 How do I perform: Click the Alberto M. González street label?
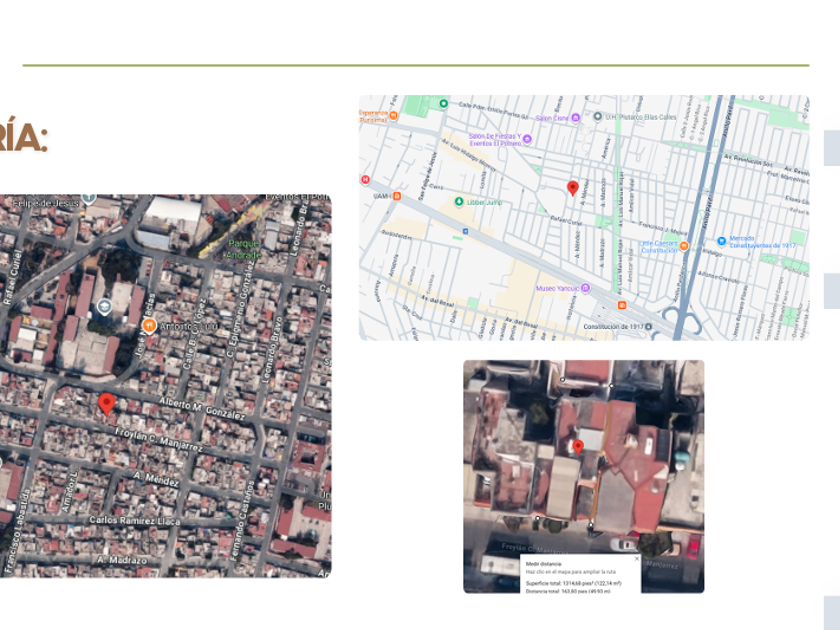(x=202, y=409)
